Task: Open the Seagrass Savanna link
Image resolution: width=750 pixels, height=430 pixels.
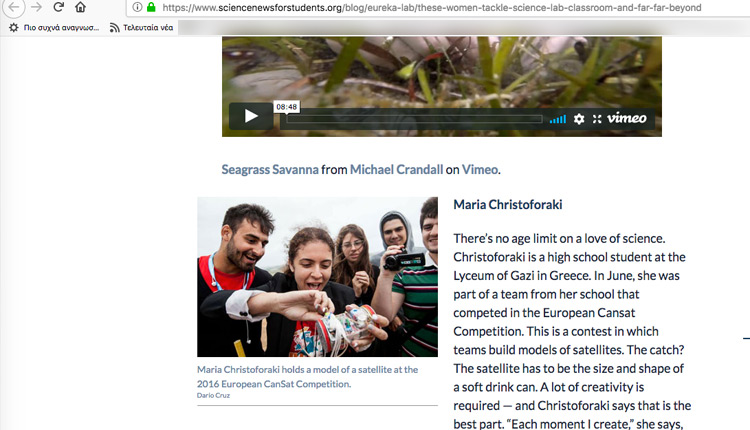Action: (x=270, y=169)
